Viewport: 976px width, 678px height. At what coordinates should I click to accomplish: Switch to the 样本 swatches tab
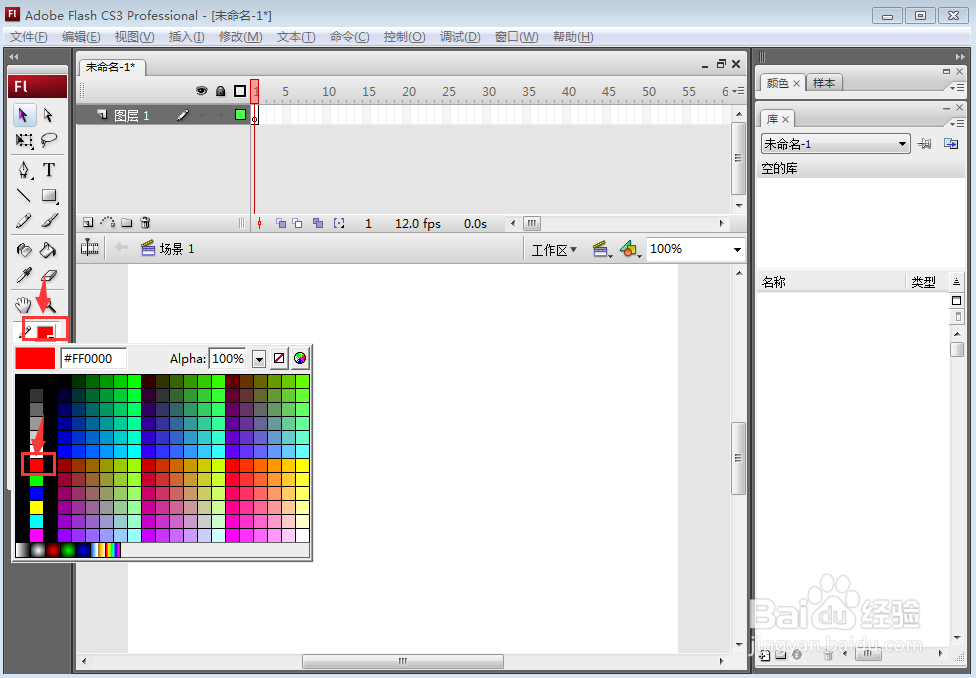tap(824, 83)
